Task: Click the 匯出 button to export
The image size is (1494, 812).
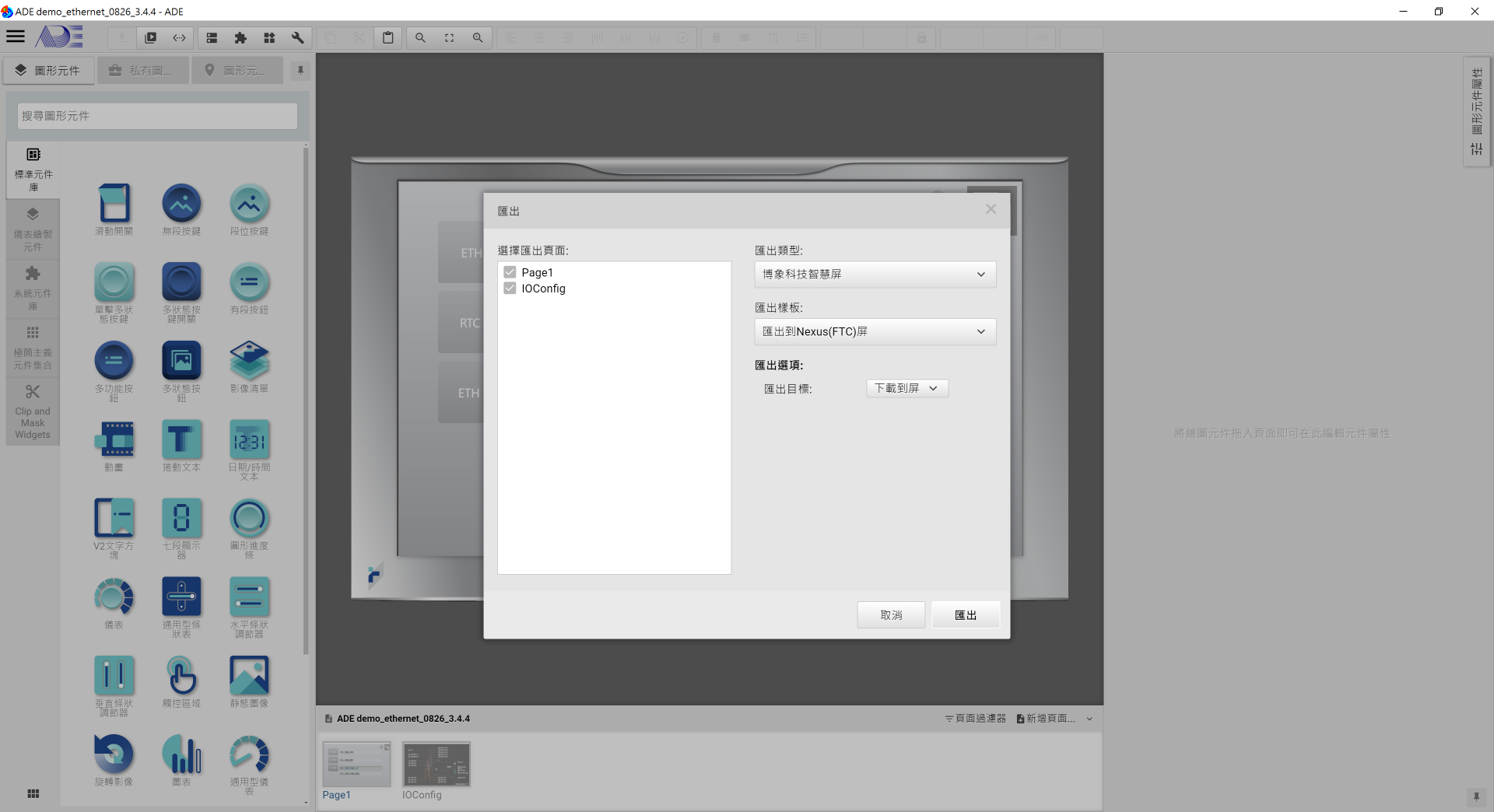Action: click(x=965, y=615)
